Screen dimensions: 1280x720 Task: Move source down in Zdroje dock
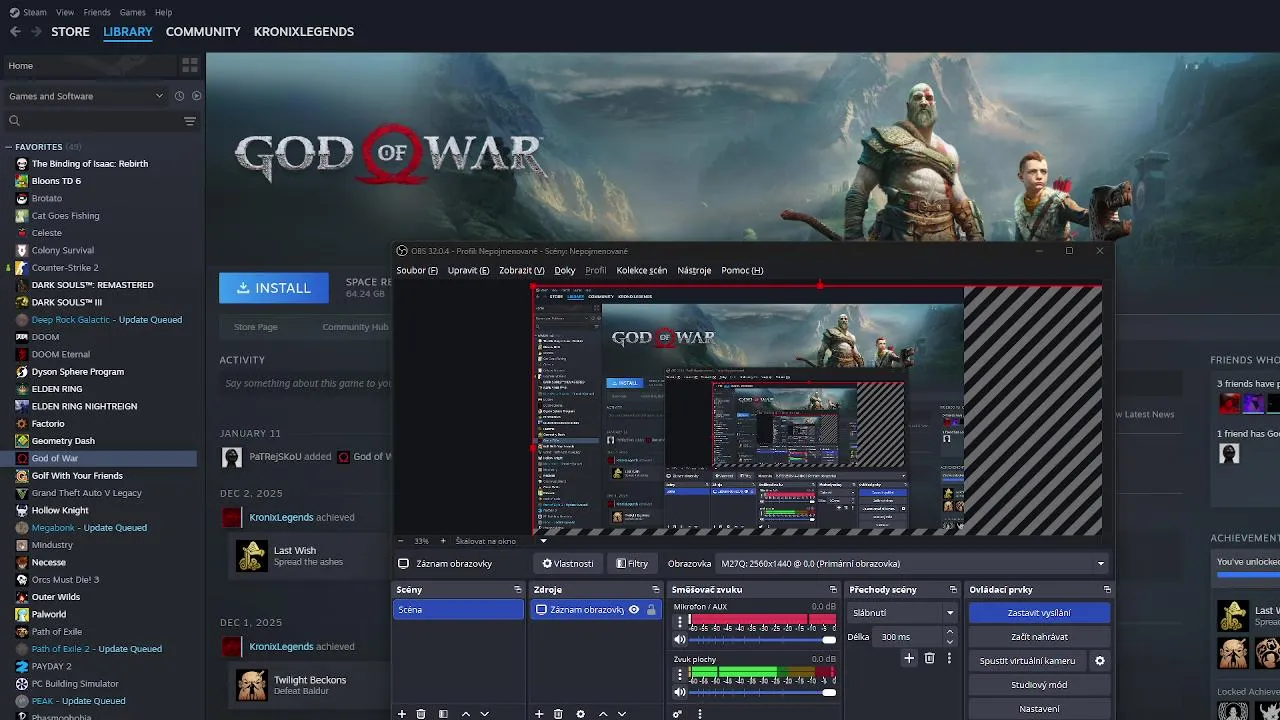622,714
